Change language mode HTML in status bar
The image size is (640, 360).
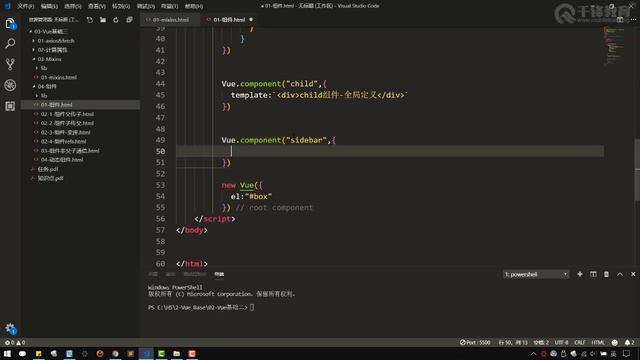pyautogui.click(x=598, y=342)
